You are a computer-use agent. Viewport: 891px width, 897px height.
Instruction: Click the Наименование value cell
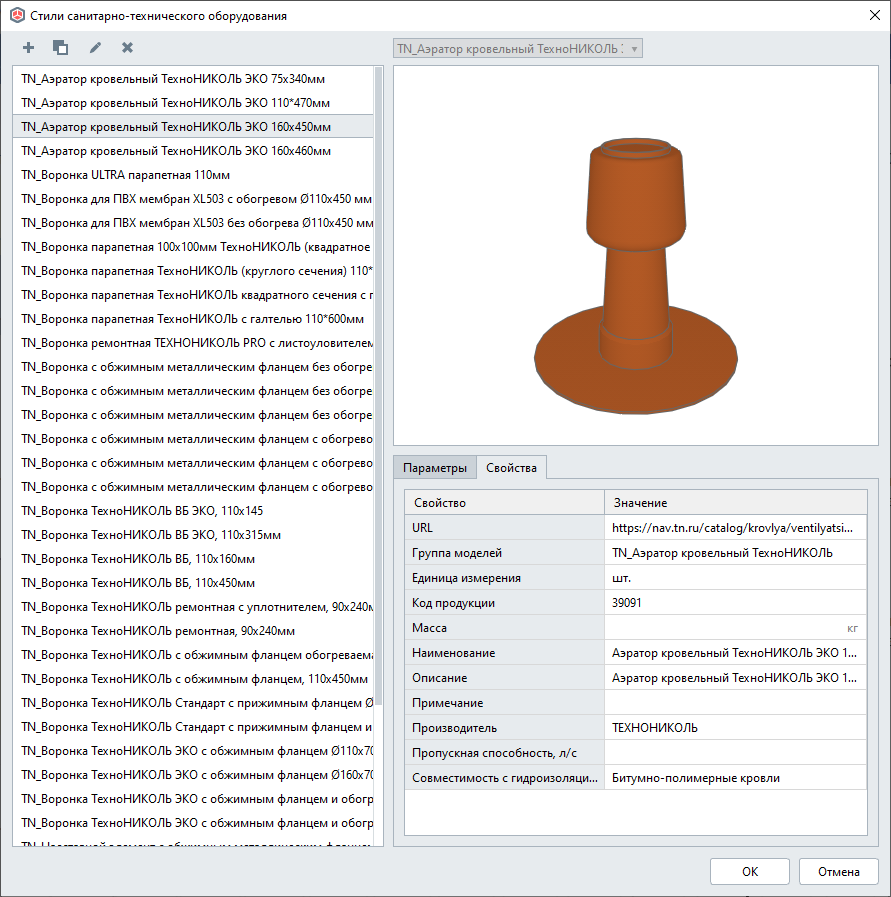(735, 653)
